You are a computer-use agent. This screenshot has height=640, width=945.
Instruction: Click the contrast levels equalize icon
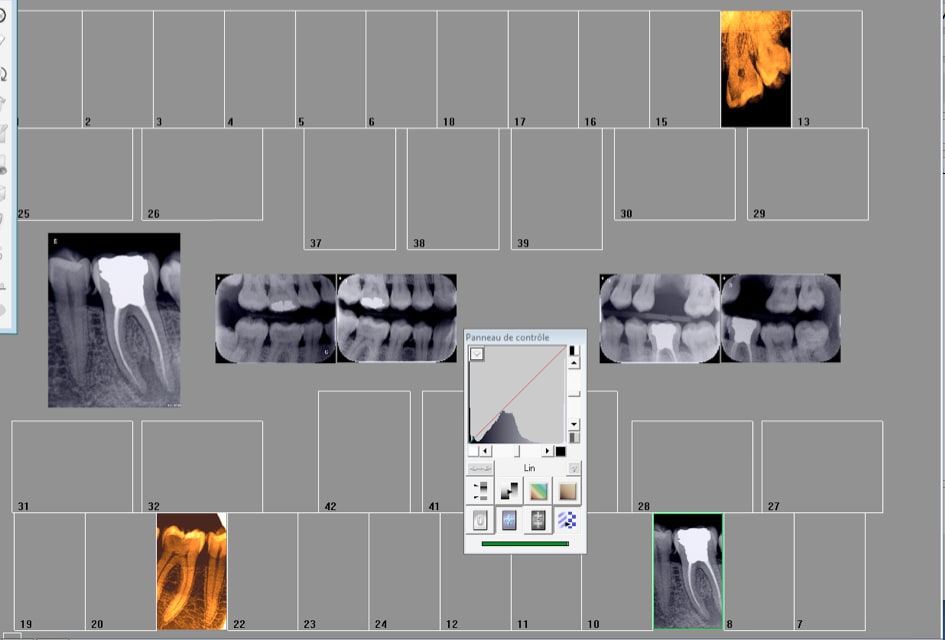[x=481, y=491]
